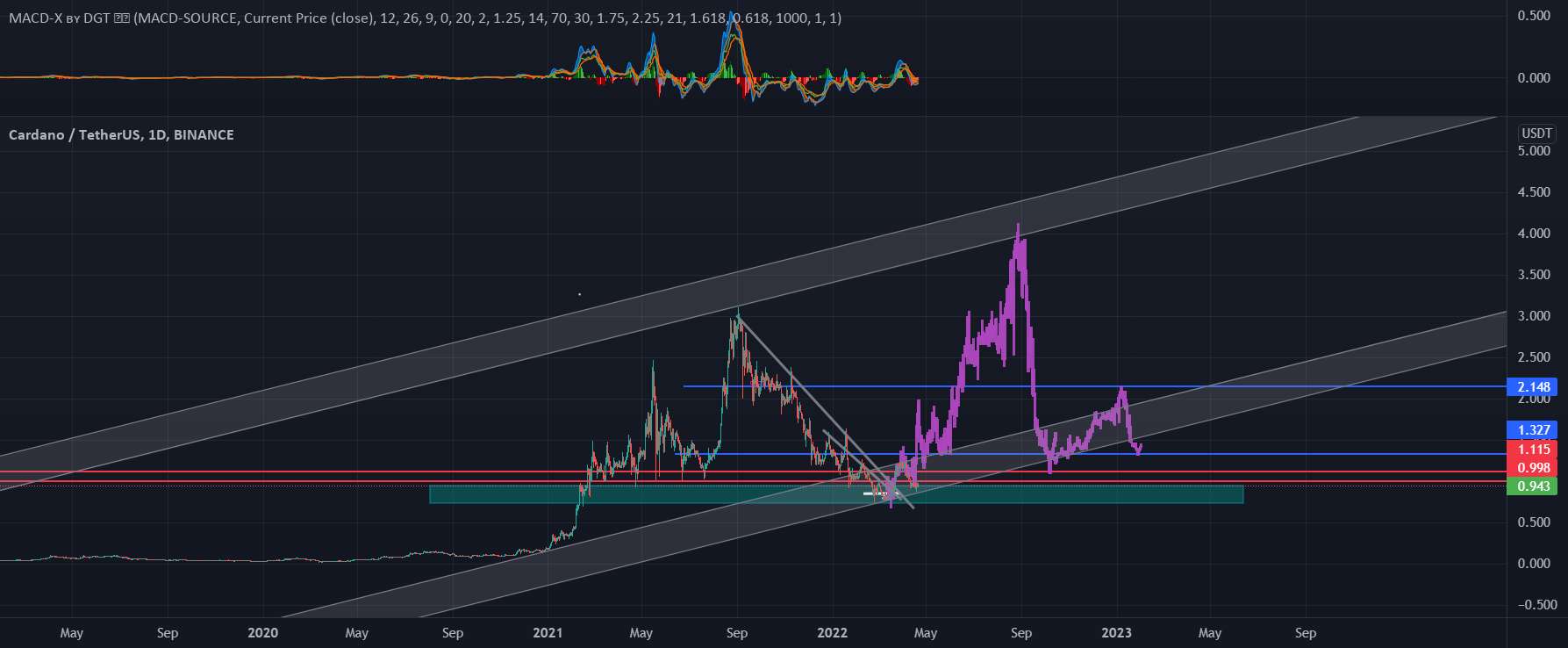This screenshot has height=648, width=1568.
Task: Click the 3.000 price axis label
Action: tap(1534, 316)
